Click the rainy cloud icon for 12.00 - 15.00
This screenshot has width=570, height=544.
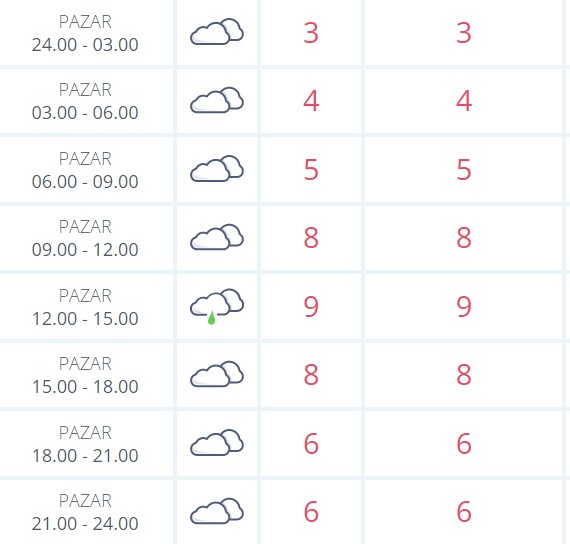click(217, 307)
